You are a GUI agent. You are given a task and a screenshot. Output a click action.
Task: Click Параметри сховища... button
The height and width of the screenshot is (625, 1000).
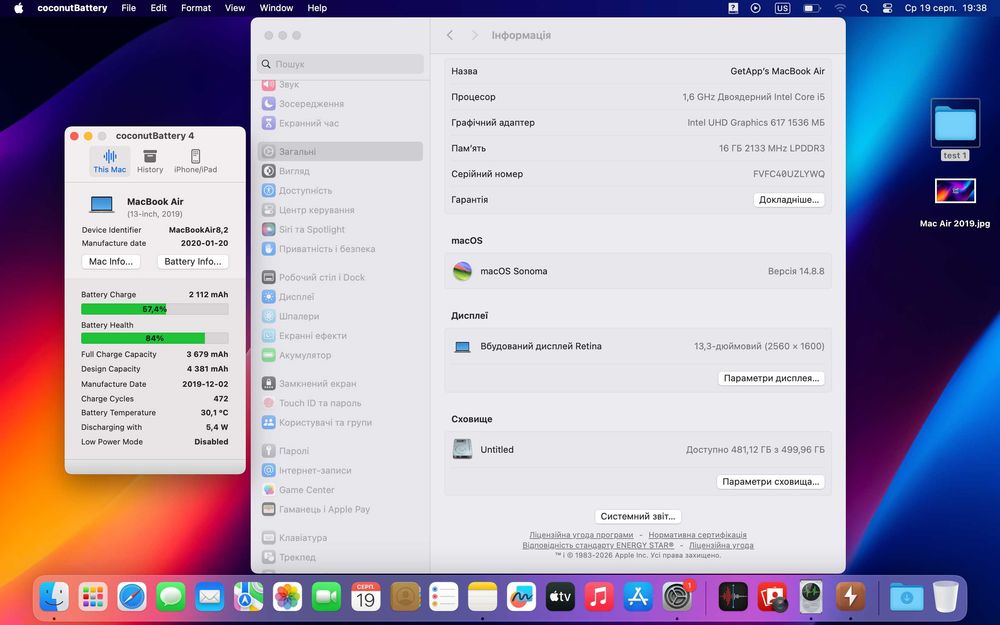(770, 482)
